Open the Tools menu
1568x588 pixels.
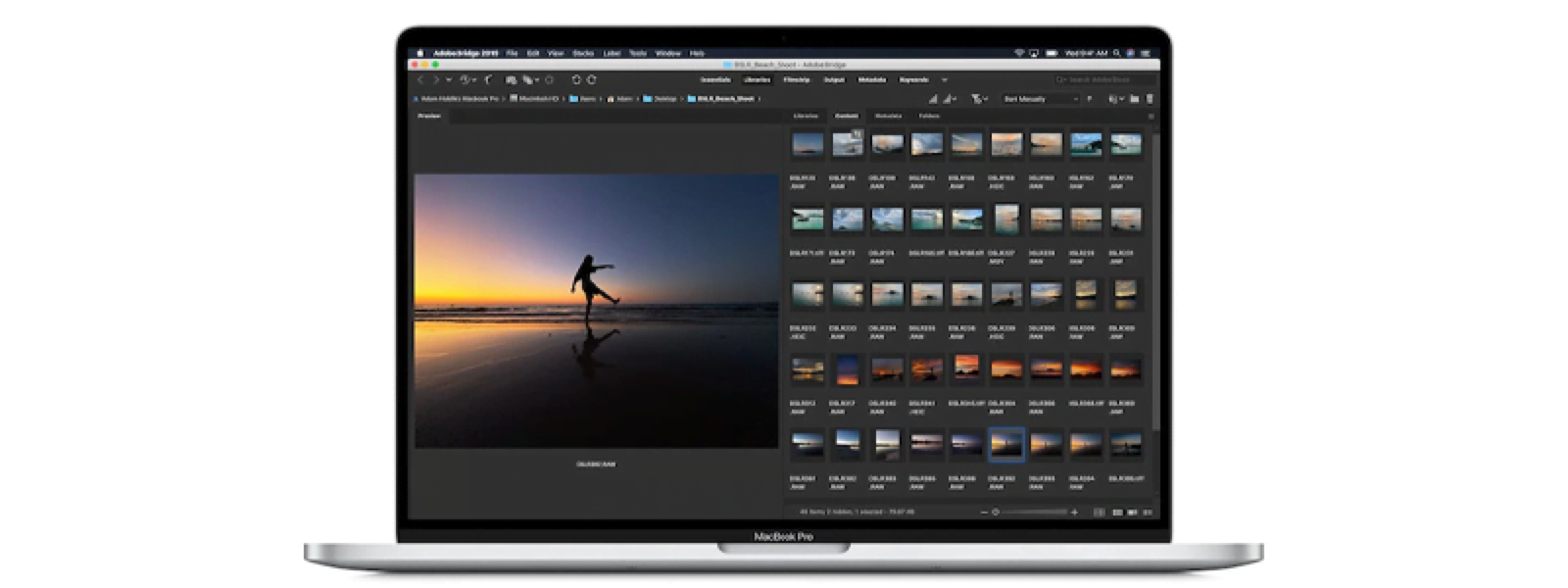[x=638, y=53]
